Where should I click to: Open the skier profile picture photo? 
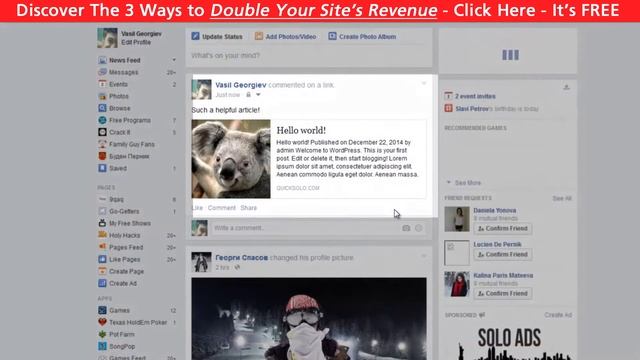(x=309, y=319)
